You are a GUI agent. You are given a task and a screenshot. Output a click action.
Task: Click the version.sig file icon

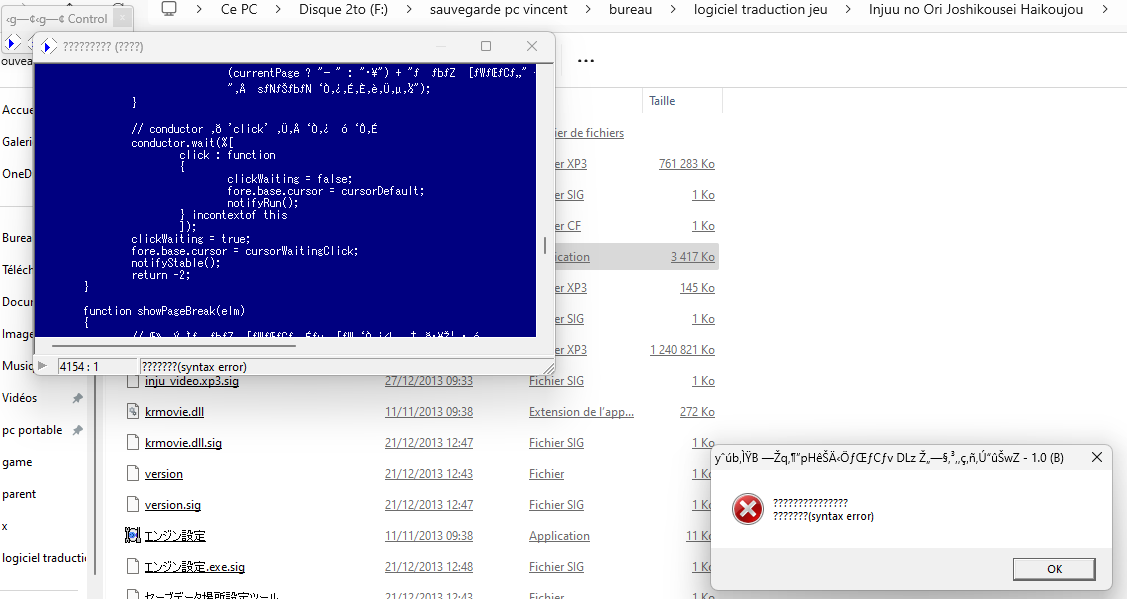(132, 504)
